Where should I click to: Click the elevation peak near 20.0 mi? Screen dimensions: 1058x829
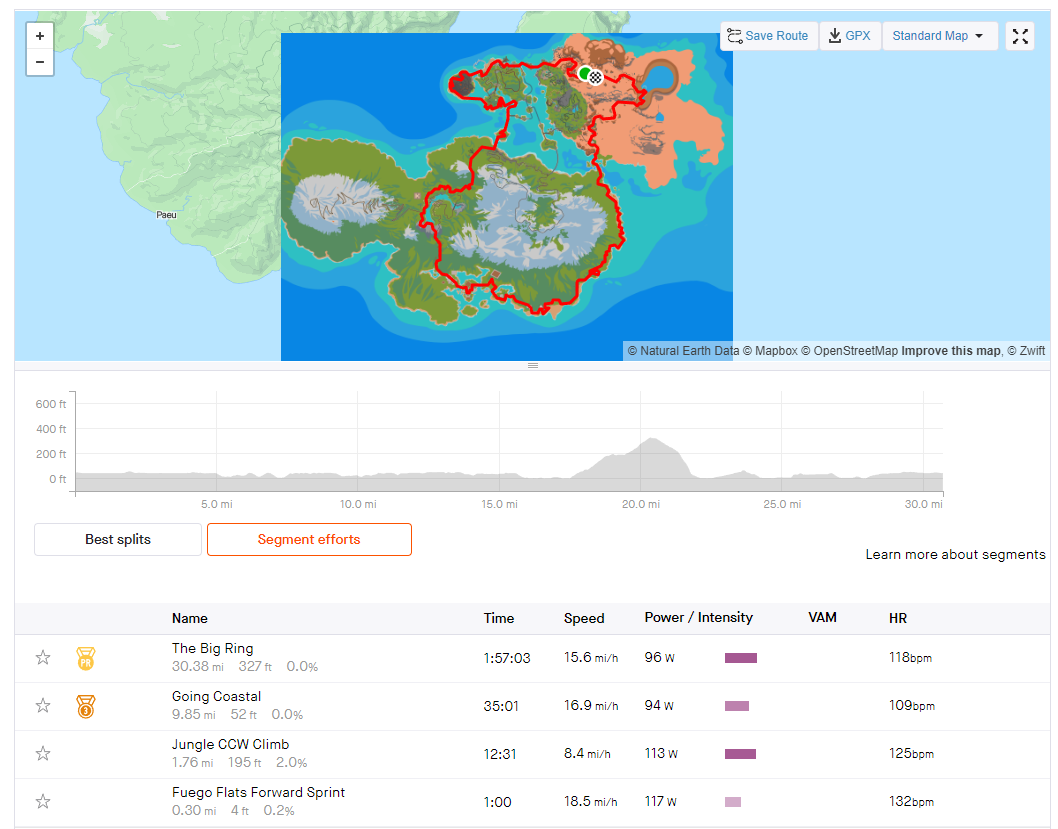pos(652,439)
